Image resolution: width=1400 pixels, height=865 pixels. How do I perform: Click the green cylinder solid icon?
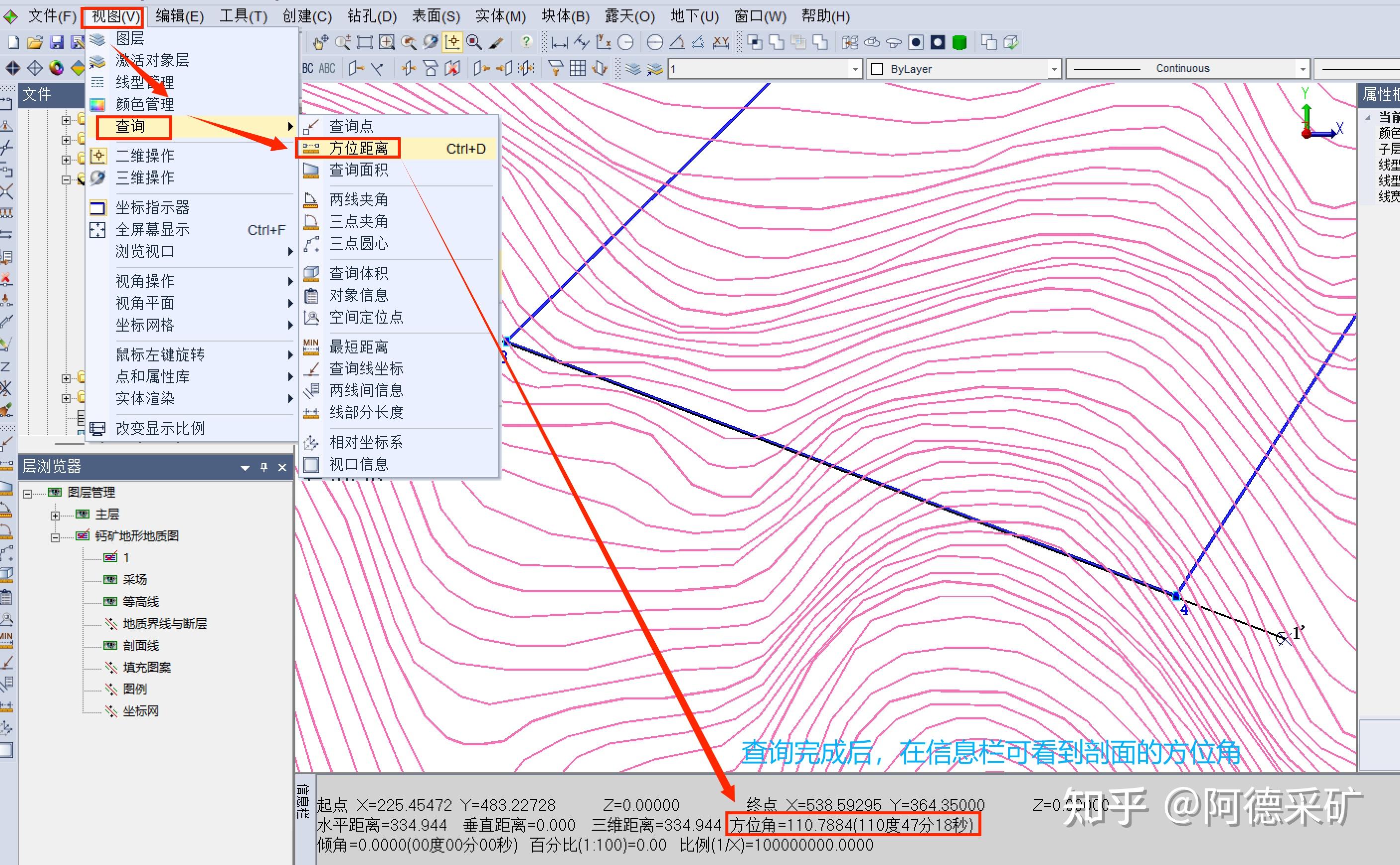(x=960, y=42)
